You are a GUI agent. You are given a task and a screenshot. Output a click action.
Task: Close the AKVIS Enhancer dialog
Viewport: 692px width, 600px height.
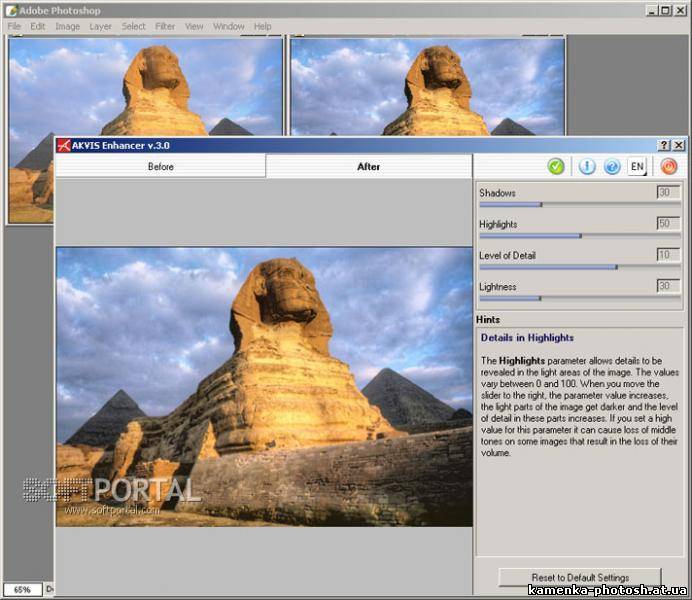[679, 145]
